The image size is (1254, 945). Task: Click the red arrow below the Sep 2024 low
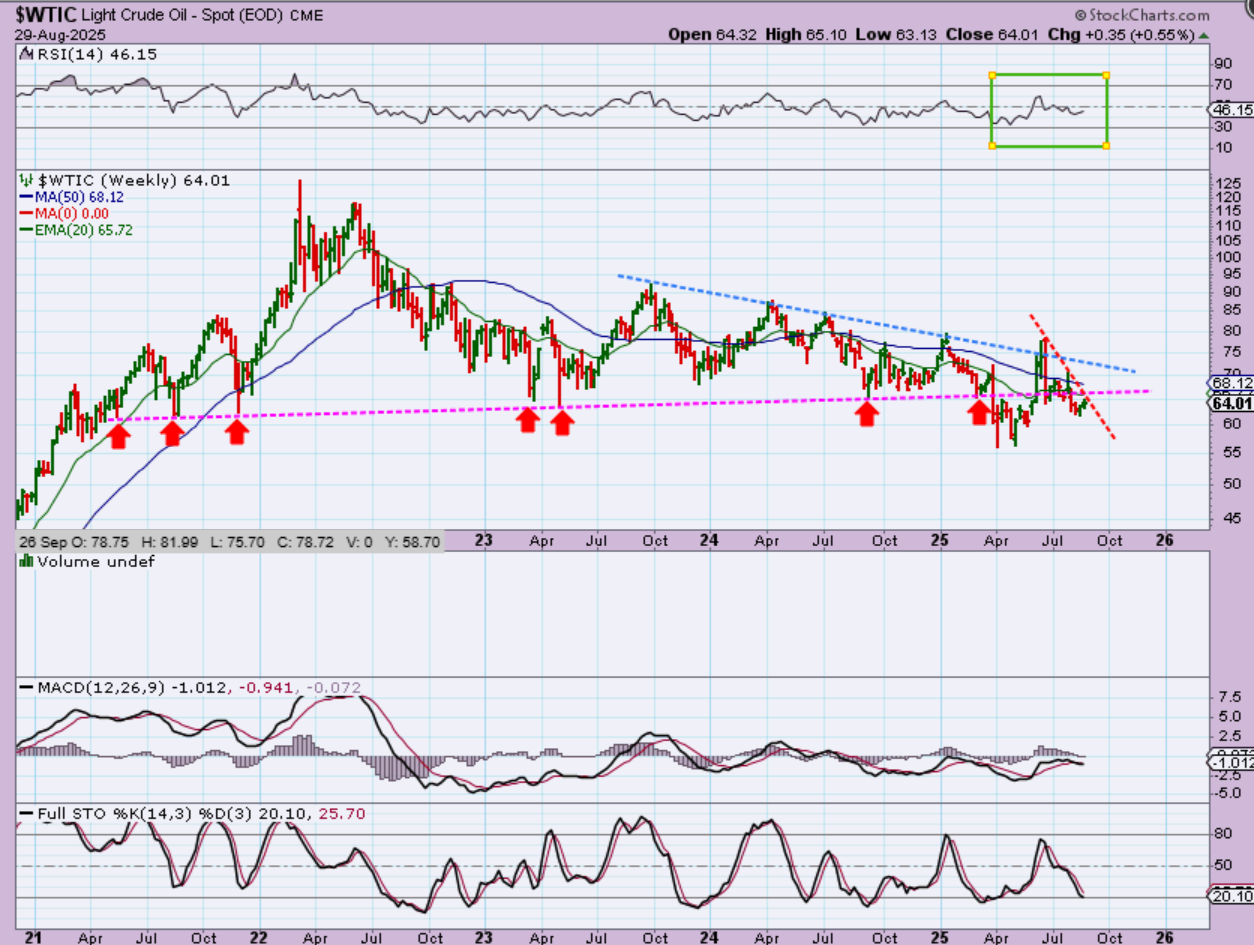(867, 413)
